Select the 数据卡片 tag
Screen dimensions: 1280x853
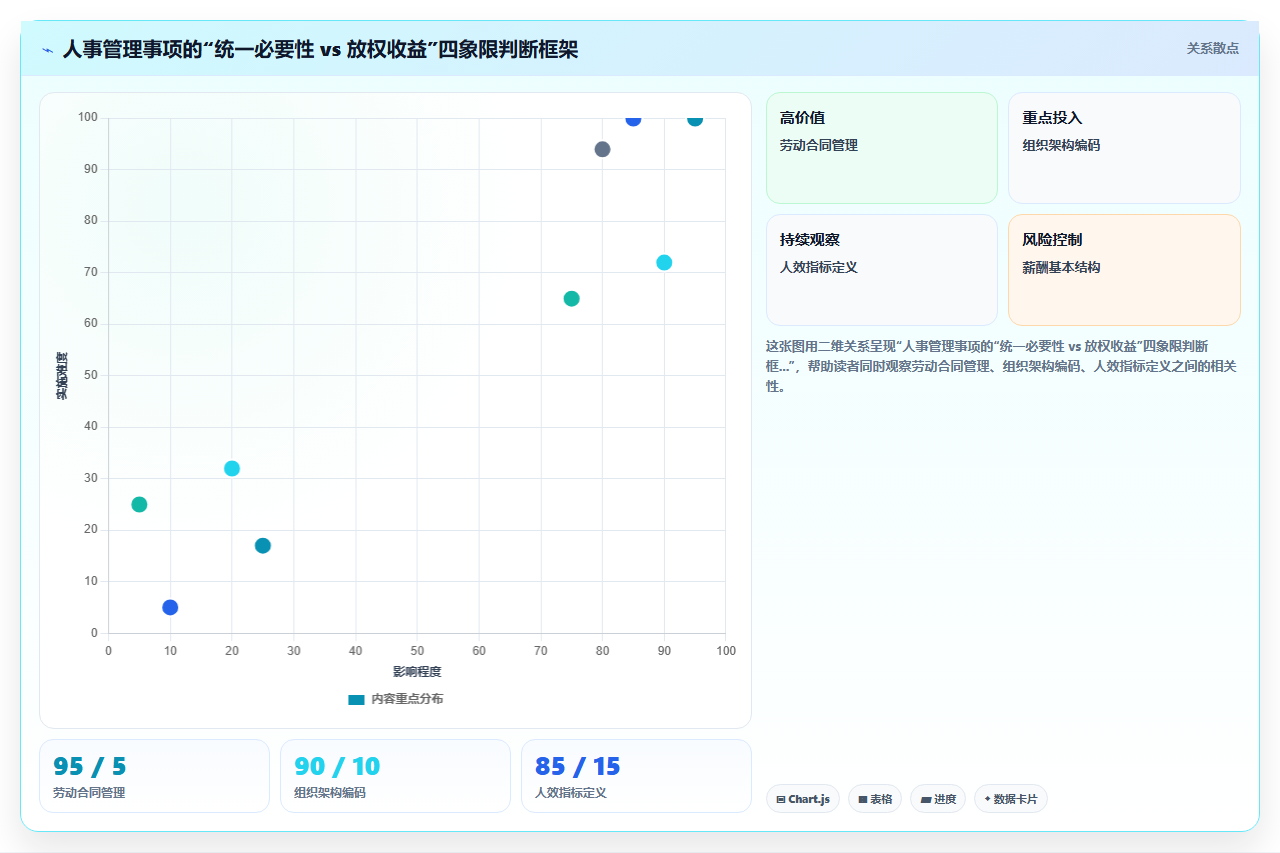coord(1011,799)
